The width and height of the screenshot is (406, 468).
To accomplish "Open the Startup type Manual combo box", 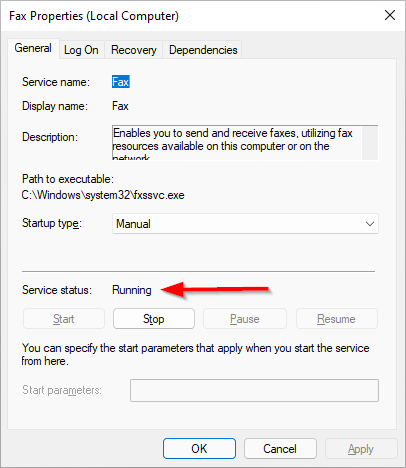I will [245, 224].
